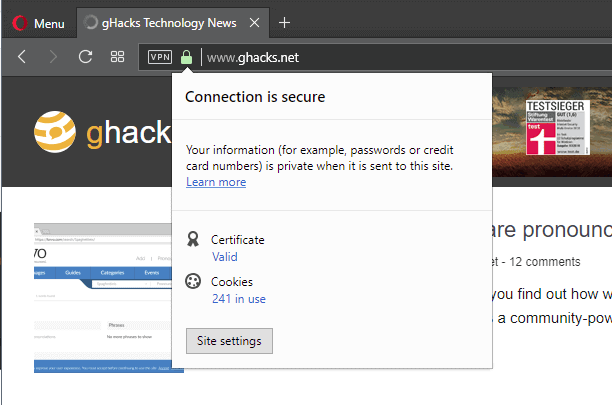
Task: Reload the page with the refresh icon
Action: point(85,57)
